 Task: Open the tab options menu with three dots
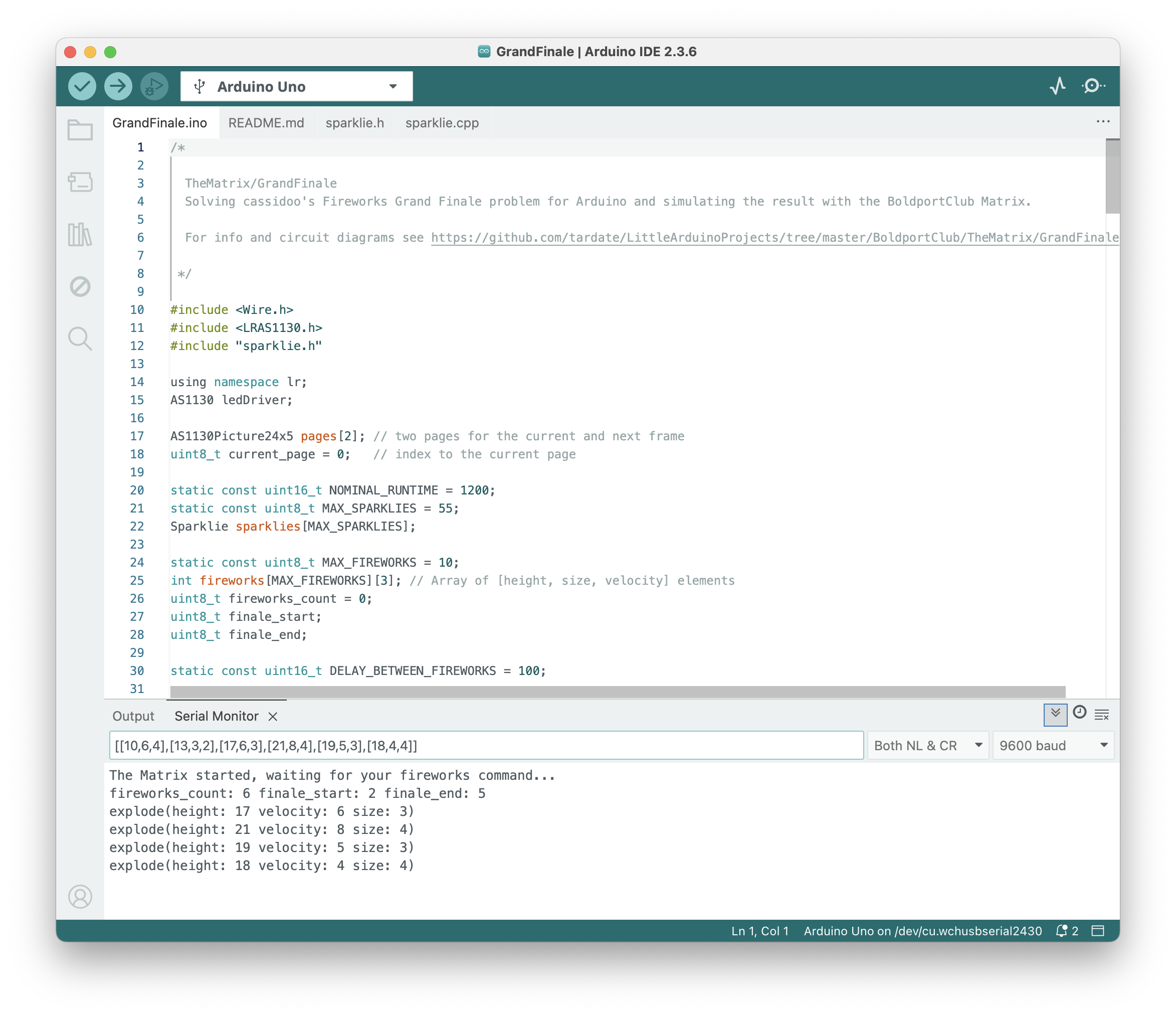coord(1103,121)
